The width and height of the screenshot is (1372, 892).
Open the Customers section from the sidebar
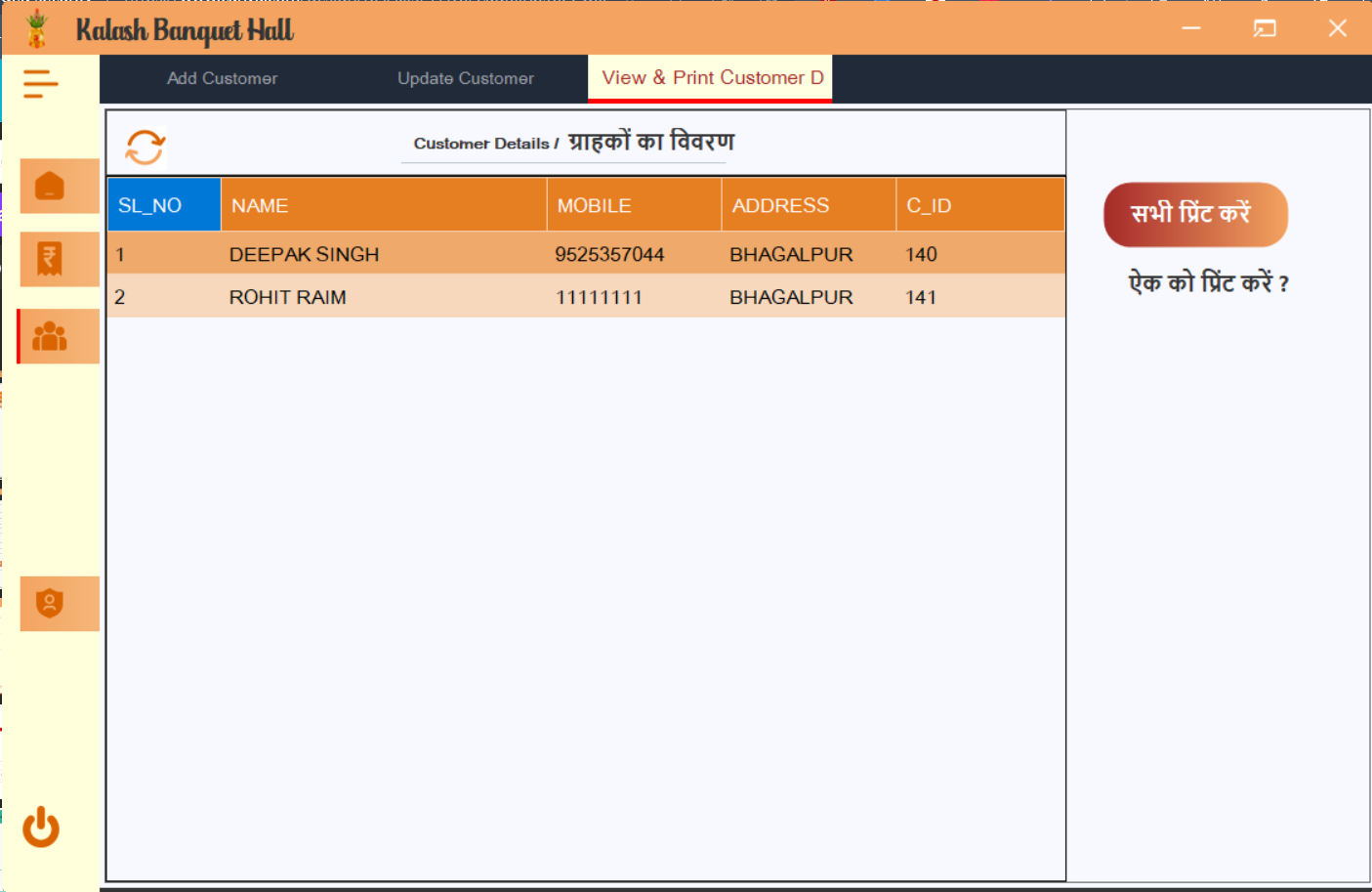click(x=59, y=335)
